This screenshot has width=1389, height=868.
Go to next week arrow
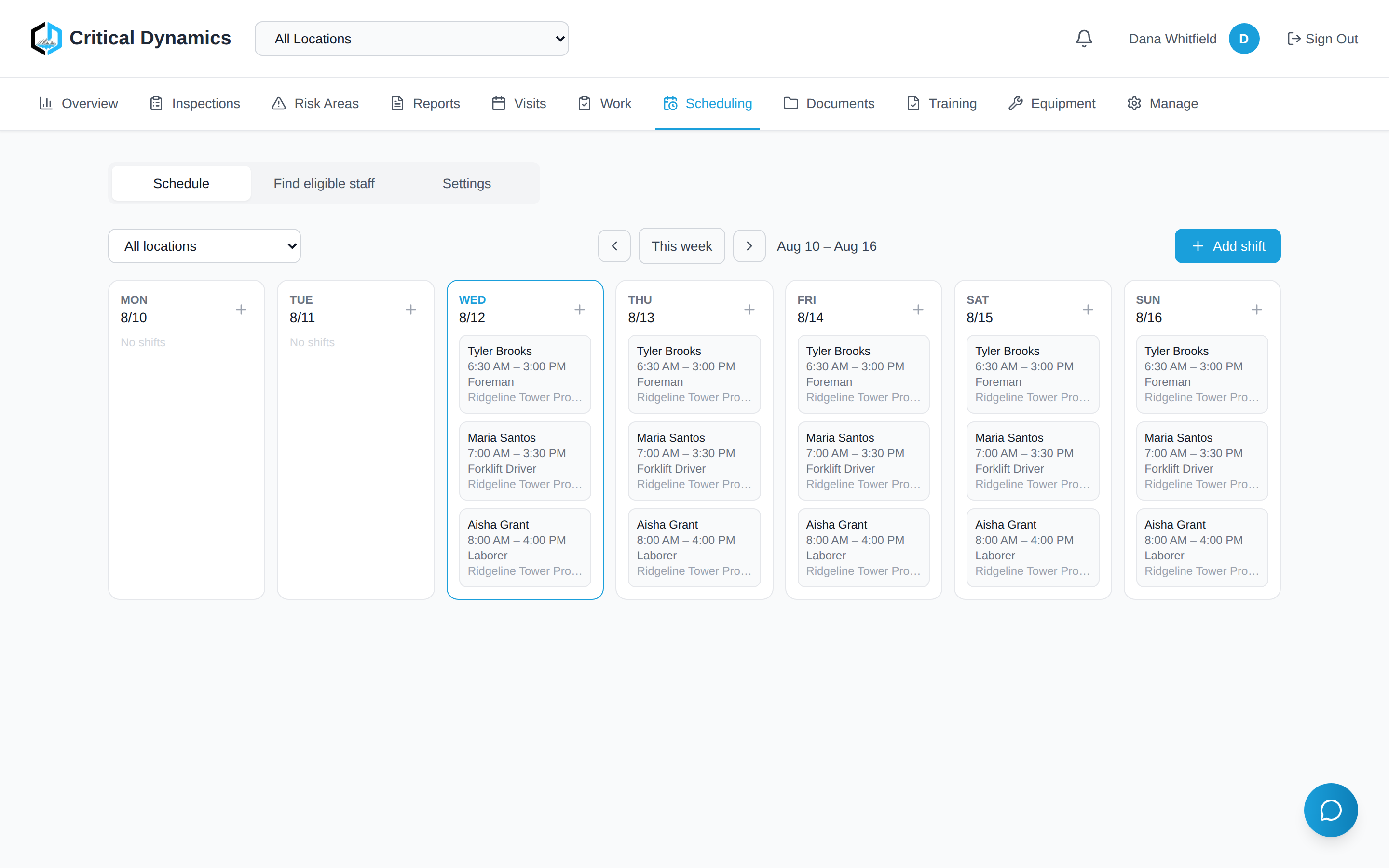749,246
